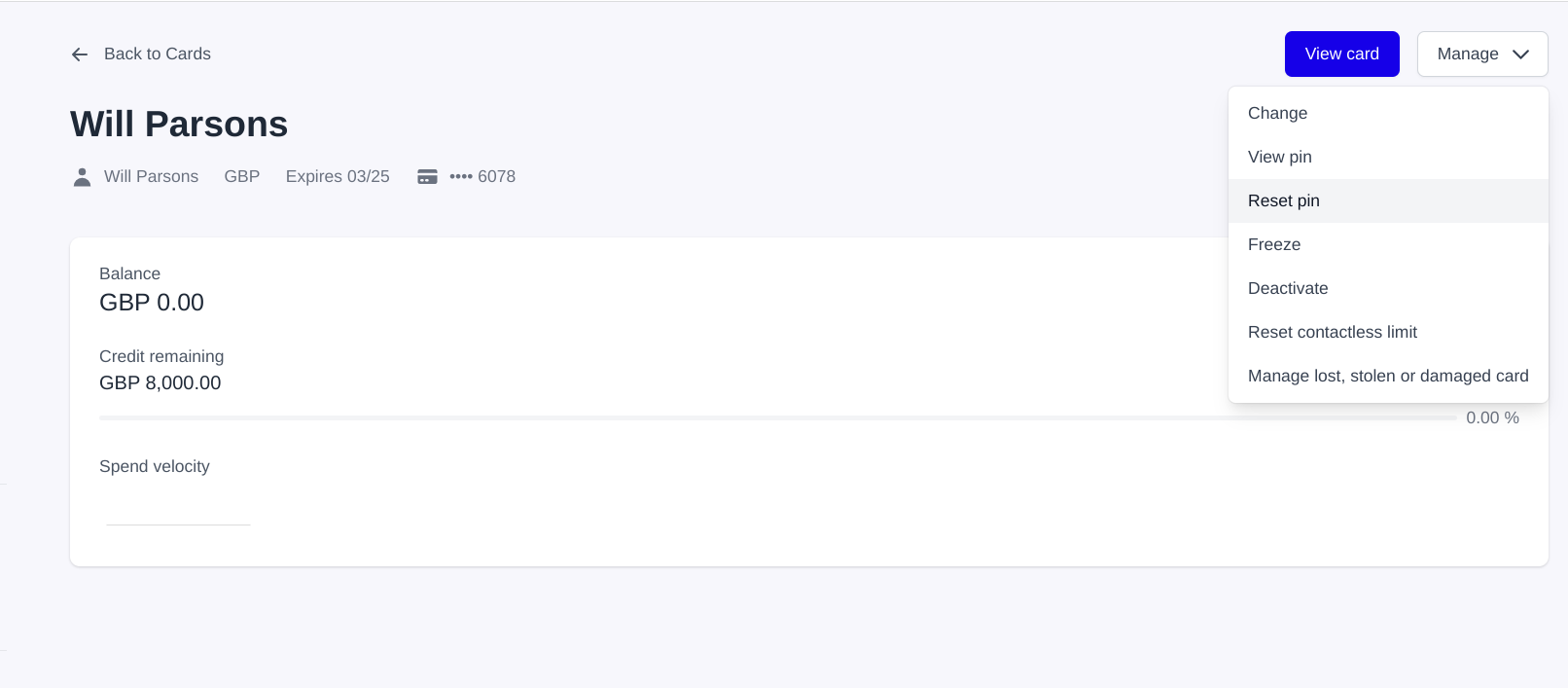Image resolution: width=1568 pixels, height=688 pixels.
Task: Select Reset pin in the menu
Action: tap(1283, 201)
